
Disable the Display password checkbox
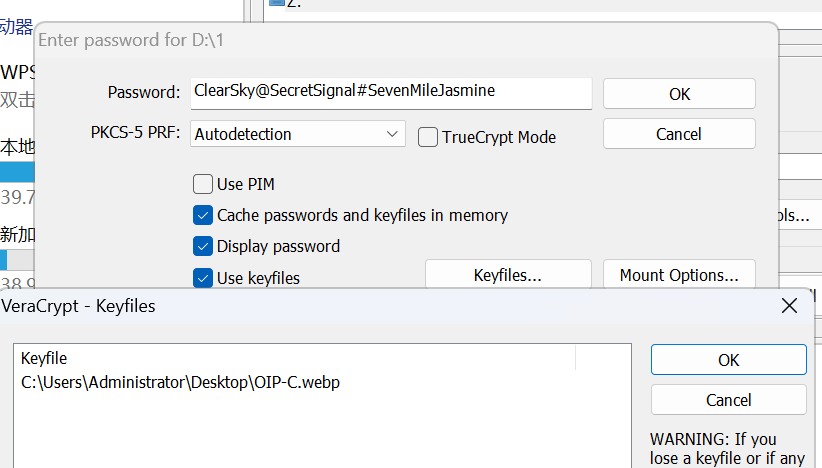tap(203, 246)
